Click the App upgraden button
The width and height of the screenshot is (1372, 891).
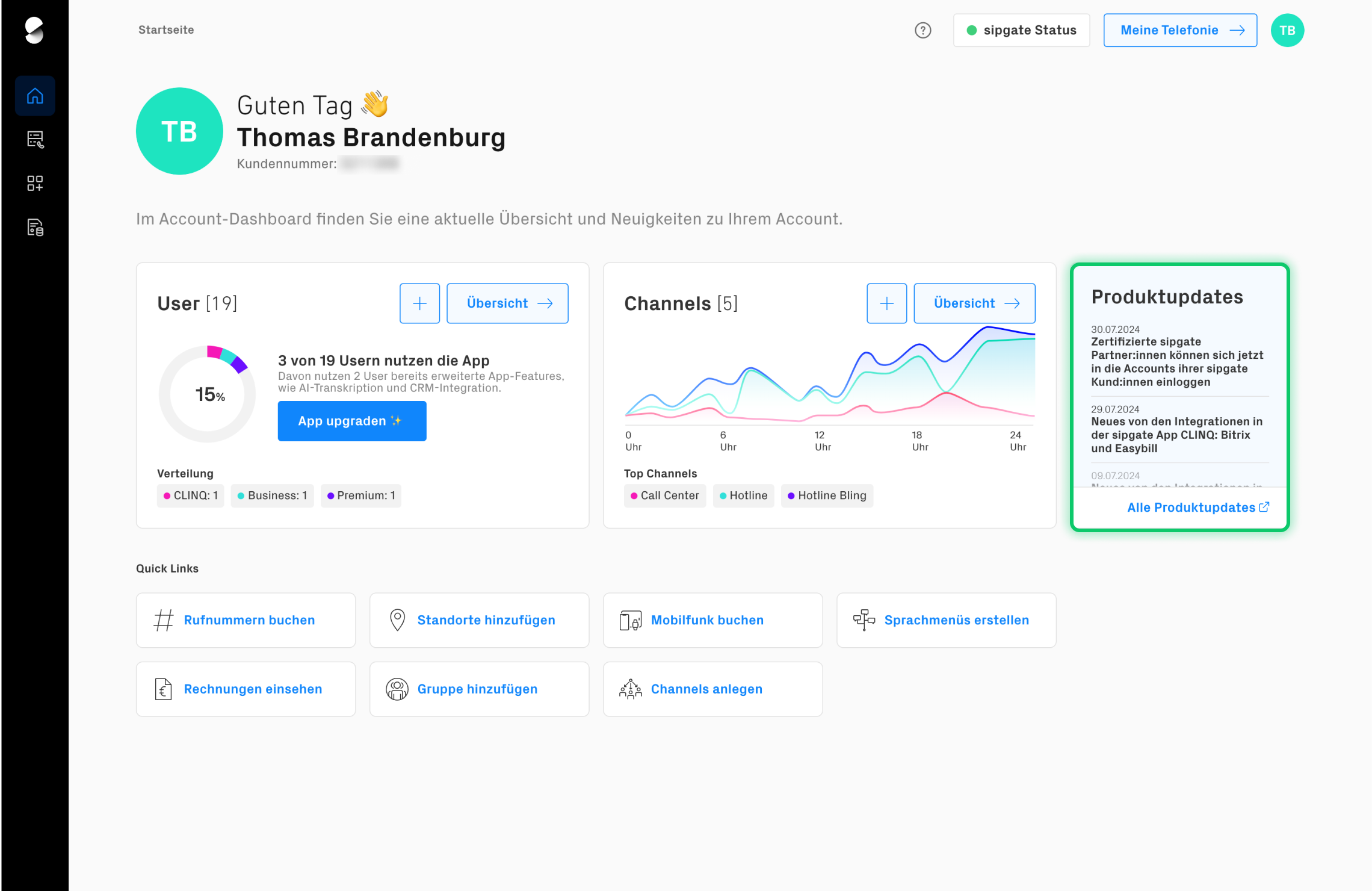[351, 421]
